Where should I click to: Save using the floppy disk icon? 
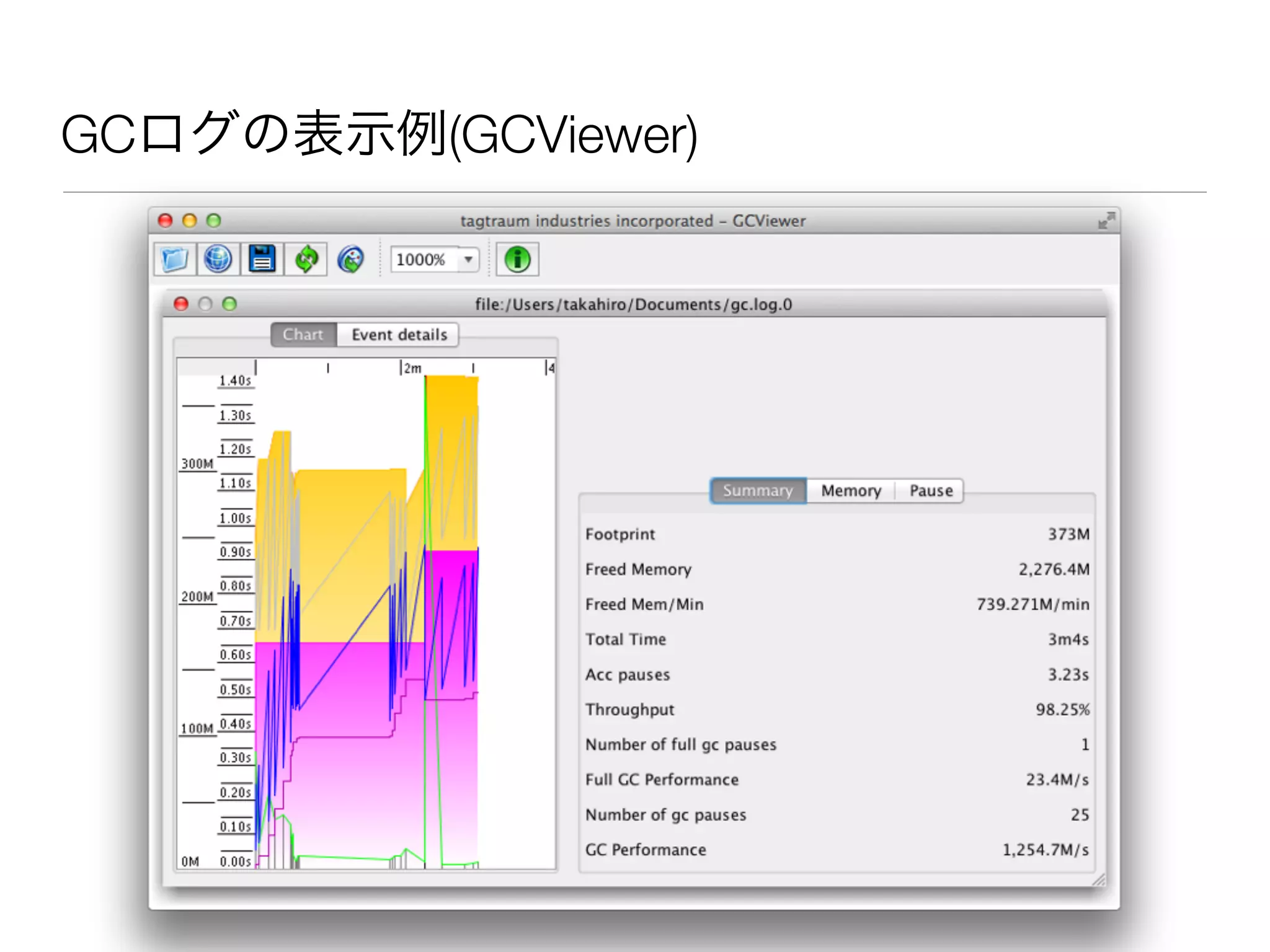click(262, 259)
